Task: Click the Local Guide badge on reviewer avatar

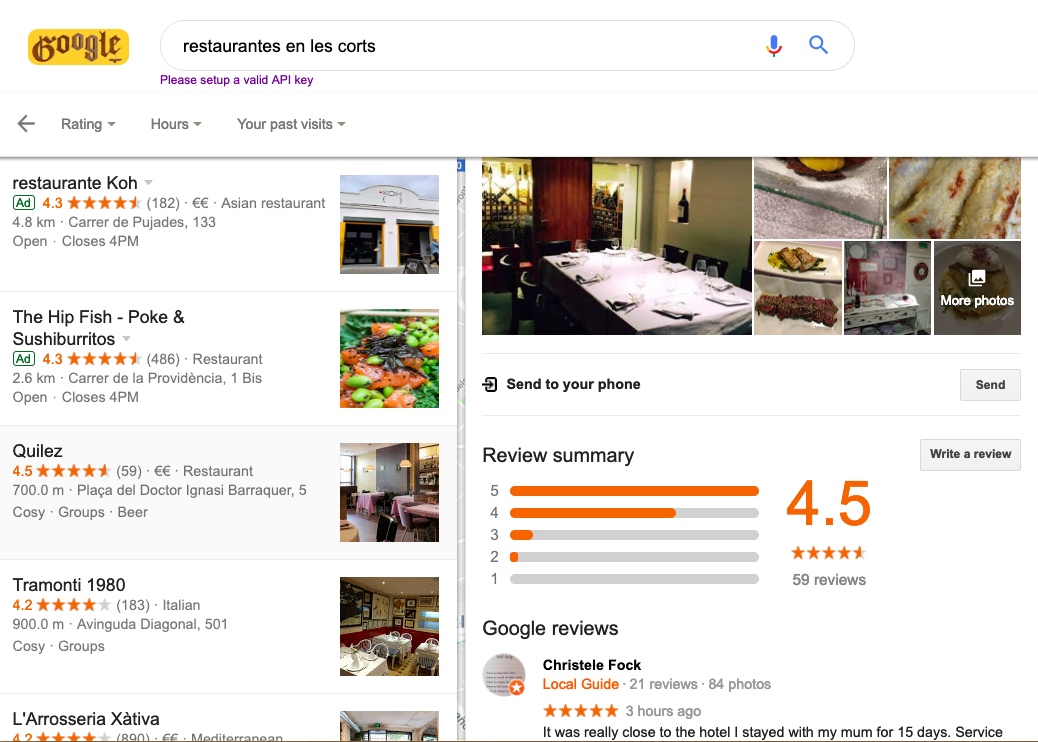Action: pyautogui.click(x=517, y=688)
